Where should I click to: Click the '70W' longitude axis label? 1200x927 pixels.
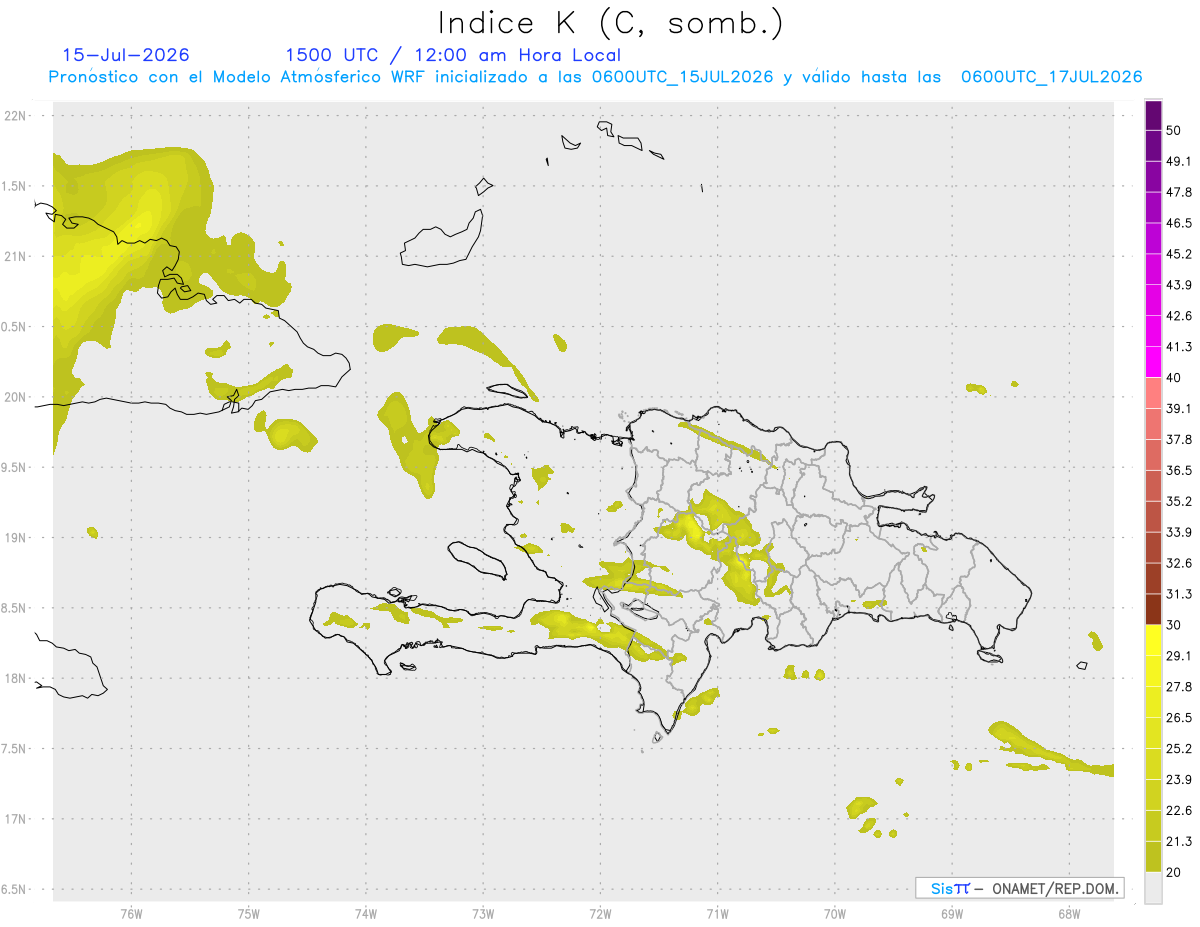834,912
